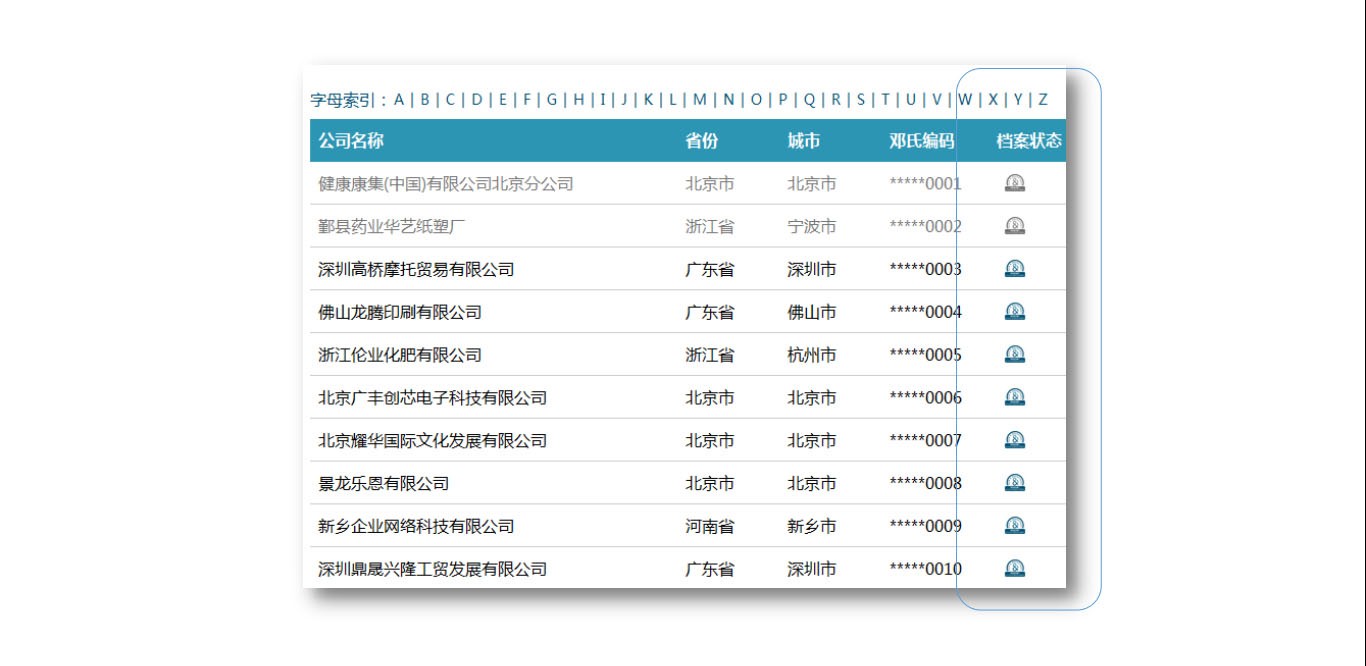1366x666 pixels.
Task: Open company 深圳高桥摩托贸易有限公司
Action: (x=416, y=270)
